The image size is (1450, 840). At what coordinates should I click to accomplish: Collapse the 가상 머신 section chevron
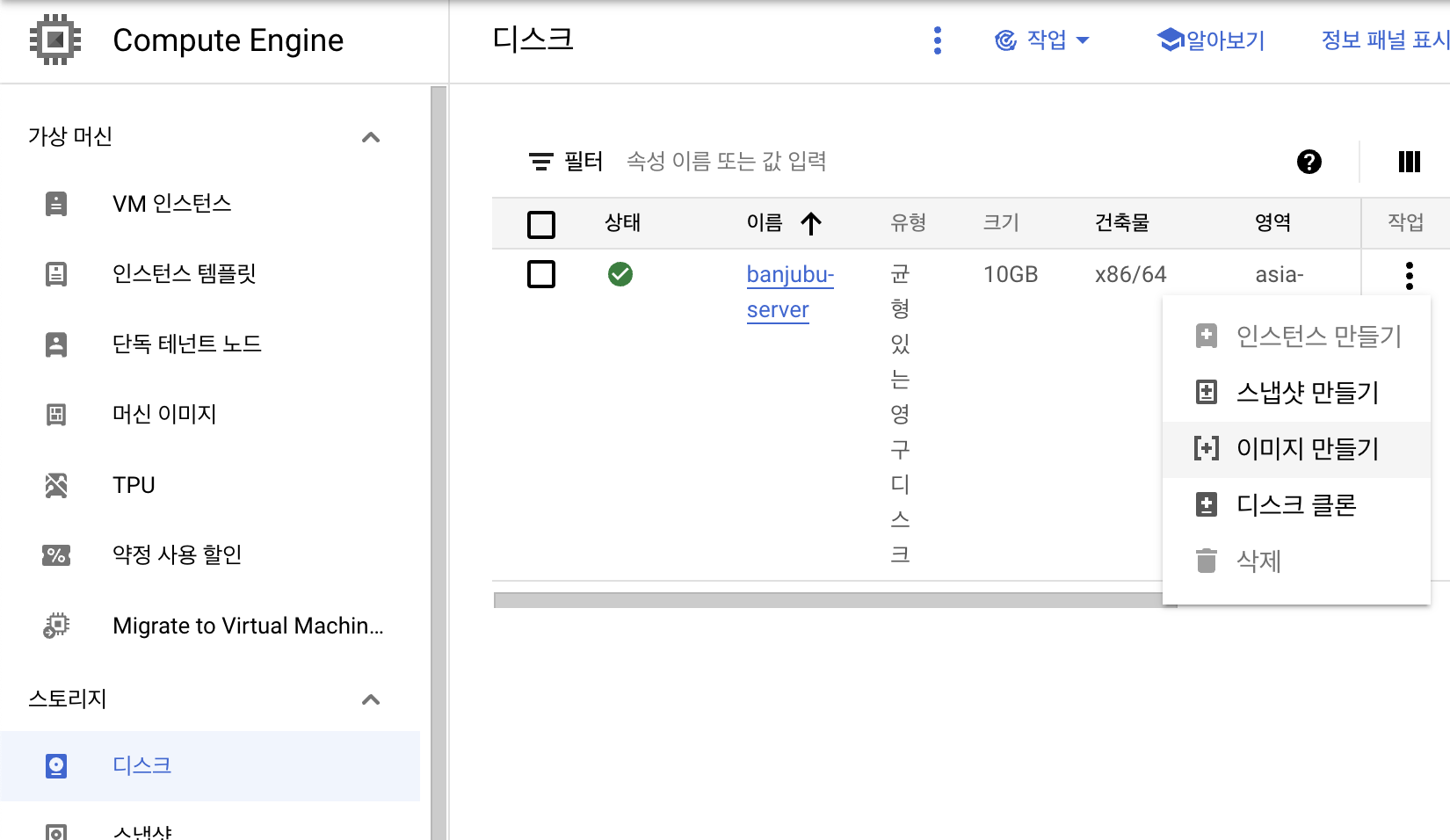coord(371,137)
